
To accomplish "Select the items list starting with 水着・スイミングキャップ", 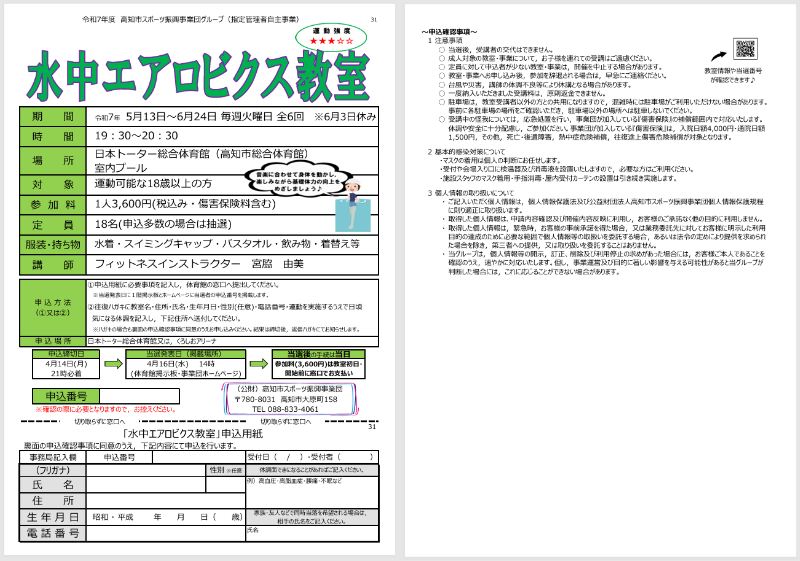I will click(x=227, y=244).
